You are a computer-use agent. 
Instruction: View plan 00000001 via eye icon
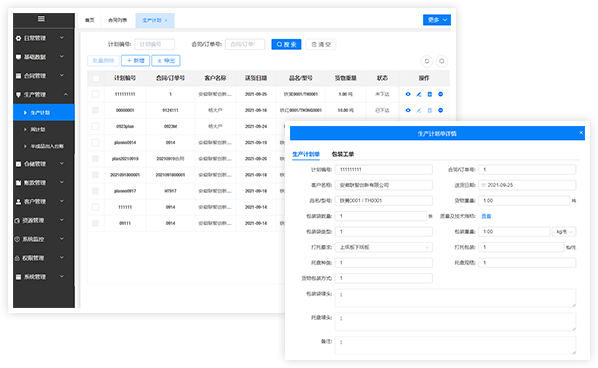click(408, 110)
